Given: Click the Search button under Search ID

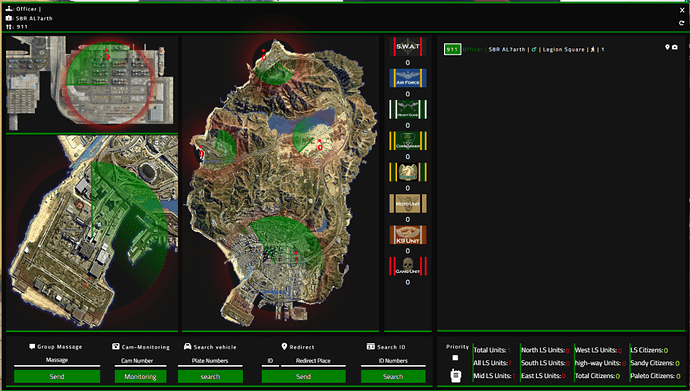Looking at the screenshot, I should point(393,376).
